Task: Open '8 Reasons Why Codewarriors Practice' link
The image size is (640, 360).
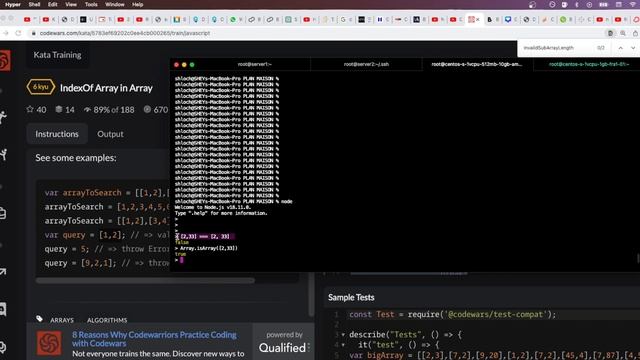Action: (154, 339)
